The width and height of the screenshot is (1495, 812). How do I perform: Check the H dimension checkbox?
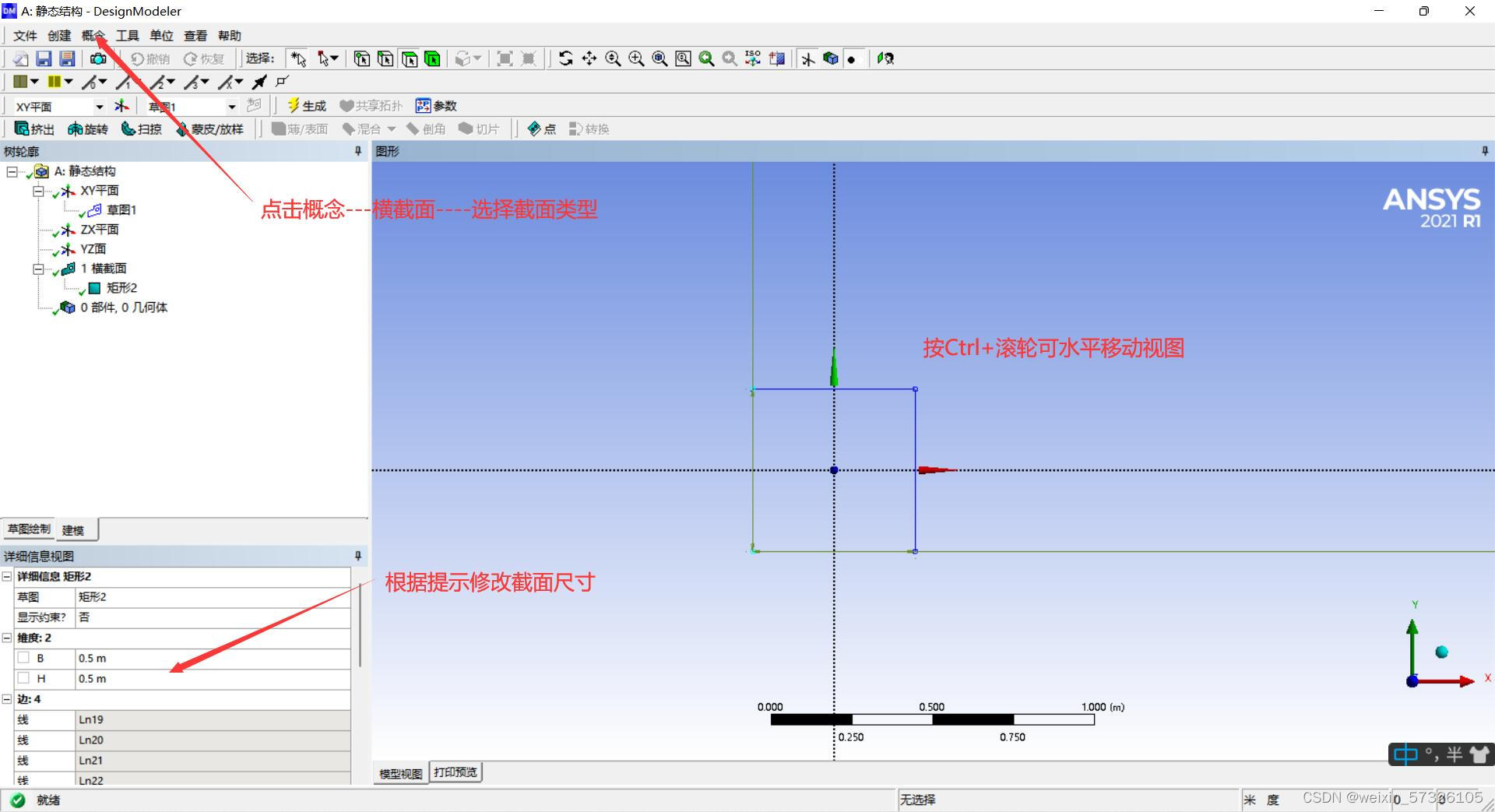pyautogui.click(x=23, y=678)
